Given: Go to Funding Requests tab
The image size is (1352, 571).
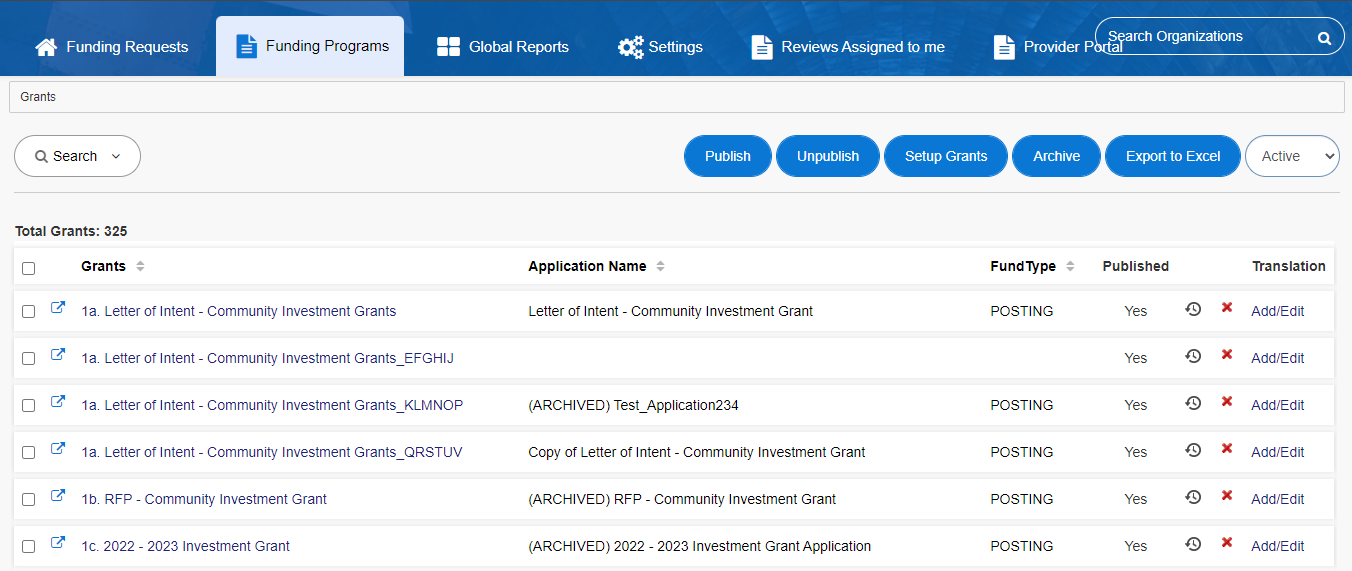Looking at the screenshot, I should 112,47.
